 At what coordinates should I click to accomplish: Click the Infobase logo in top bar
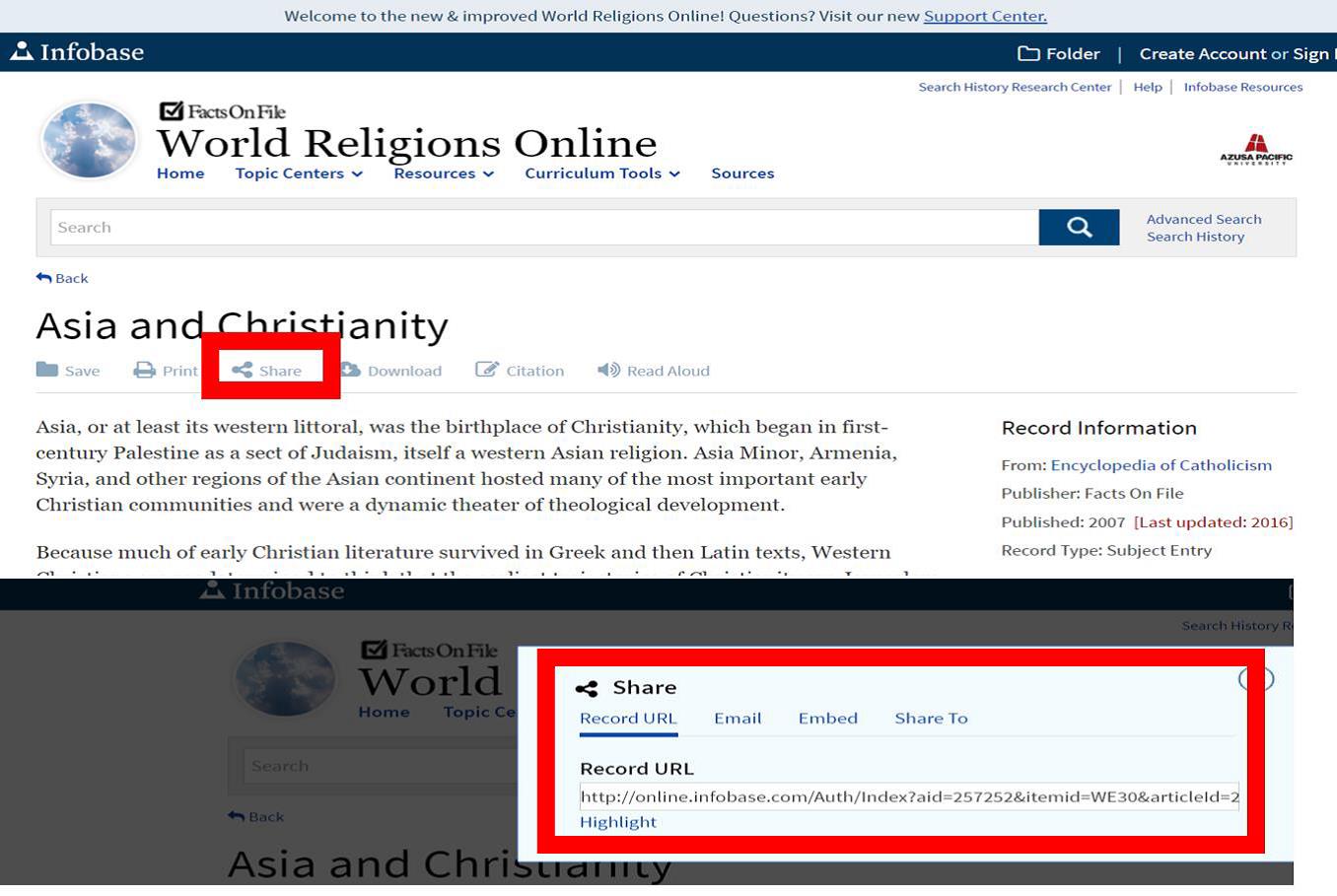77,52
